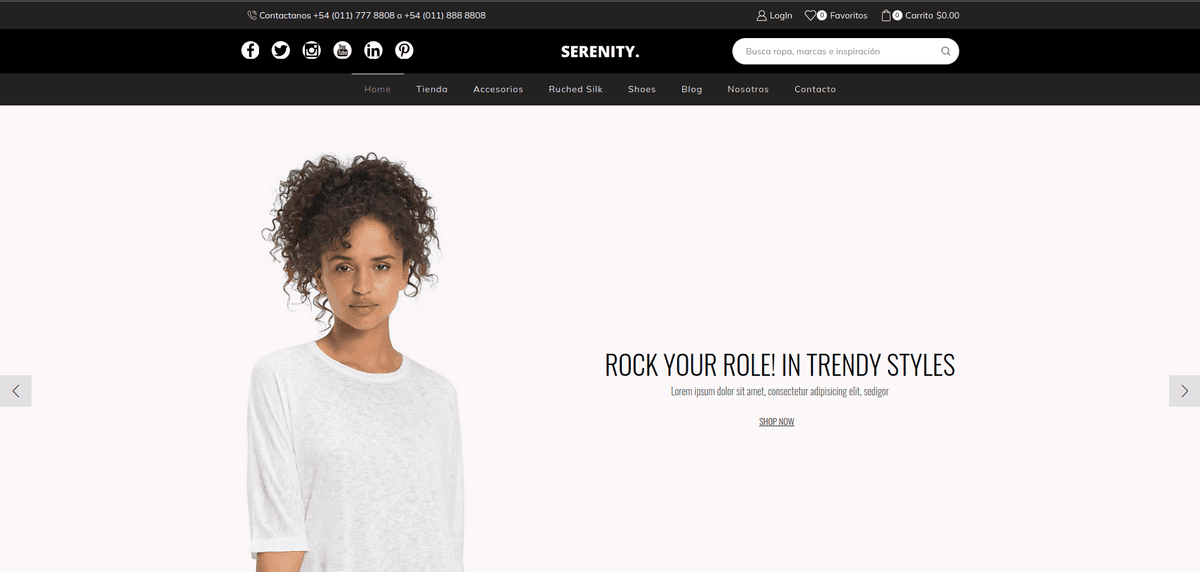Open the Facebook social icon
This screenshot has height=572, width=1200.
(250, 50)
